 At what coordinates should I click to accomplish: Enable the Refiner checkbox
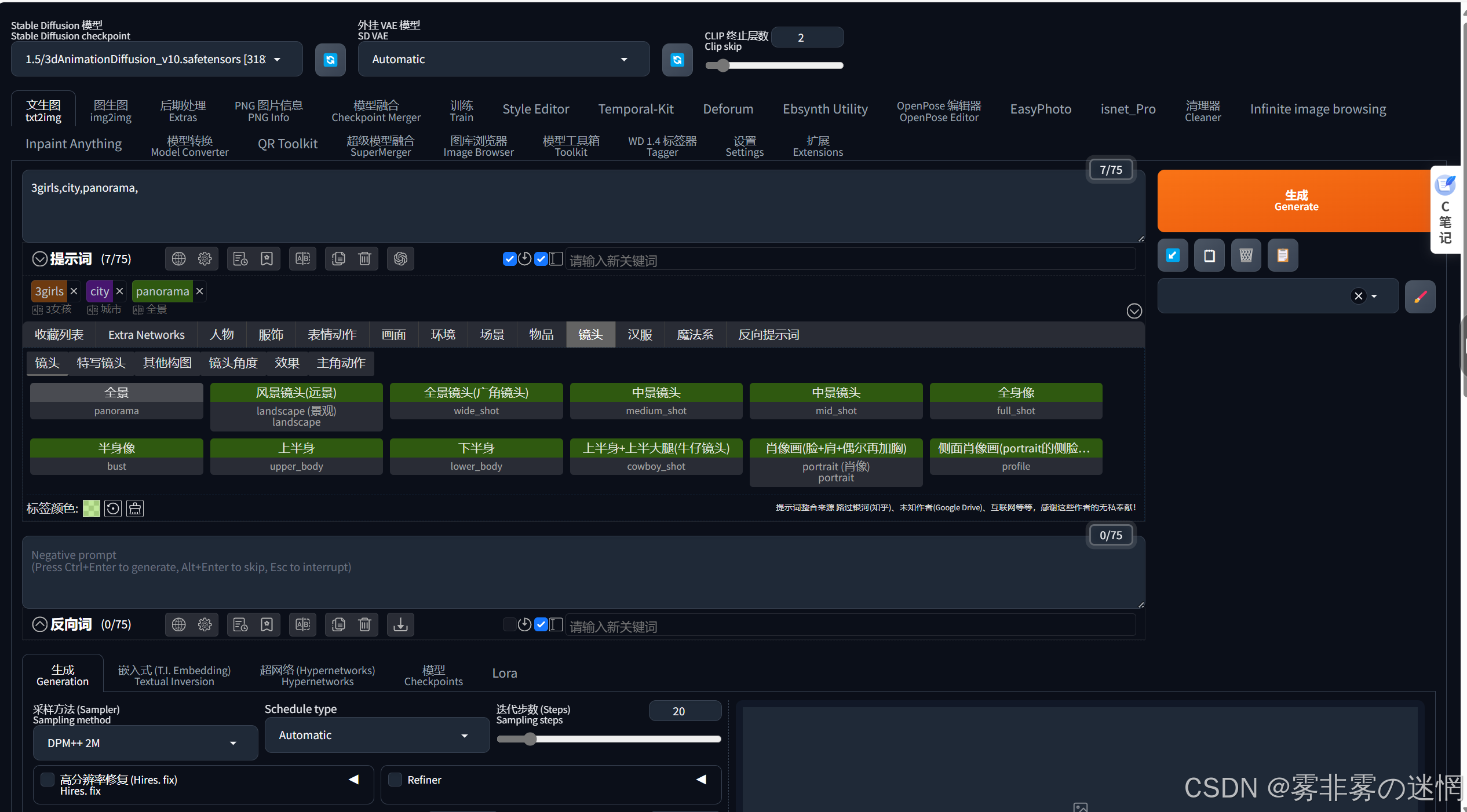click(x=395, y=780)
